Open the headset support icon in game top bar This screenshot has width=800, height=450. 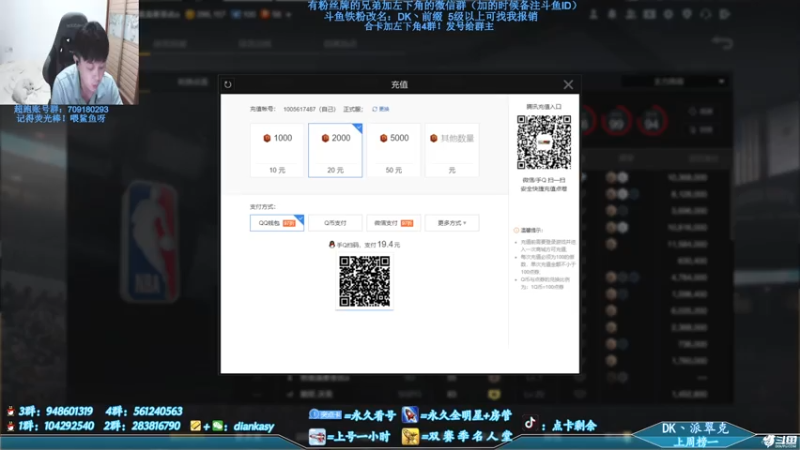(x=706, y=14)
